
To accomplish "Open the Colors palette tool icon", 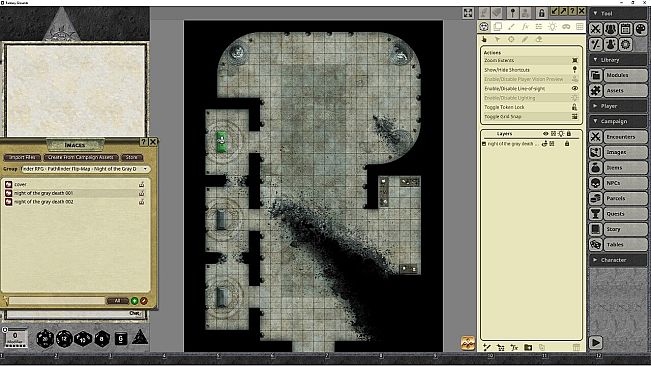I will point(641,29).
